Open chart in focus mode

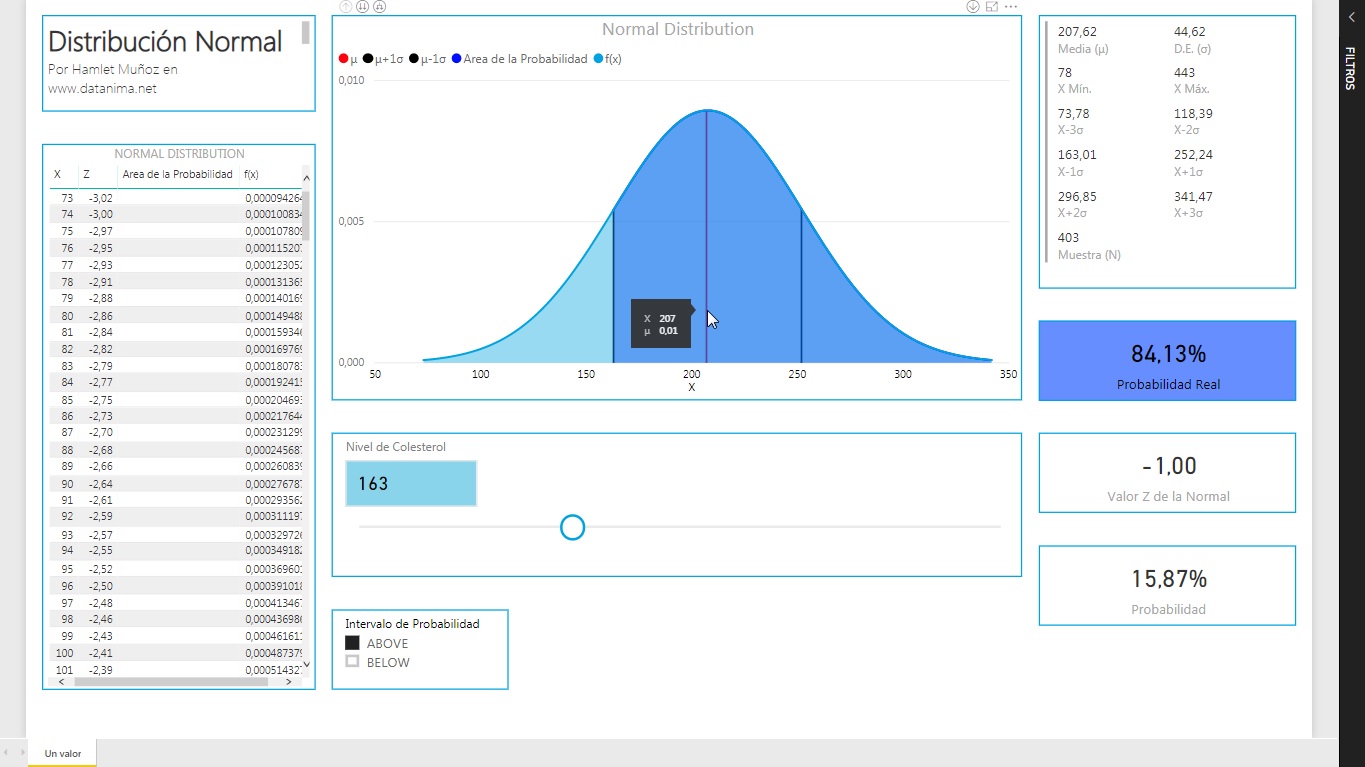pos(992,7)
